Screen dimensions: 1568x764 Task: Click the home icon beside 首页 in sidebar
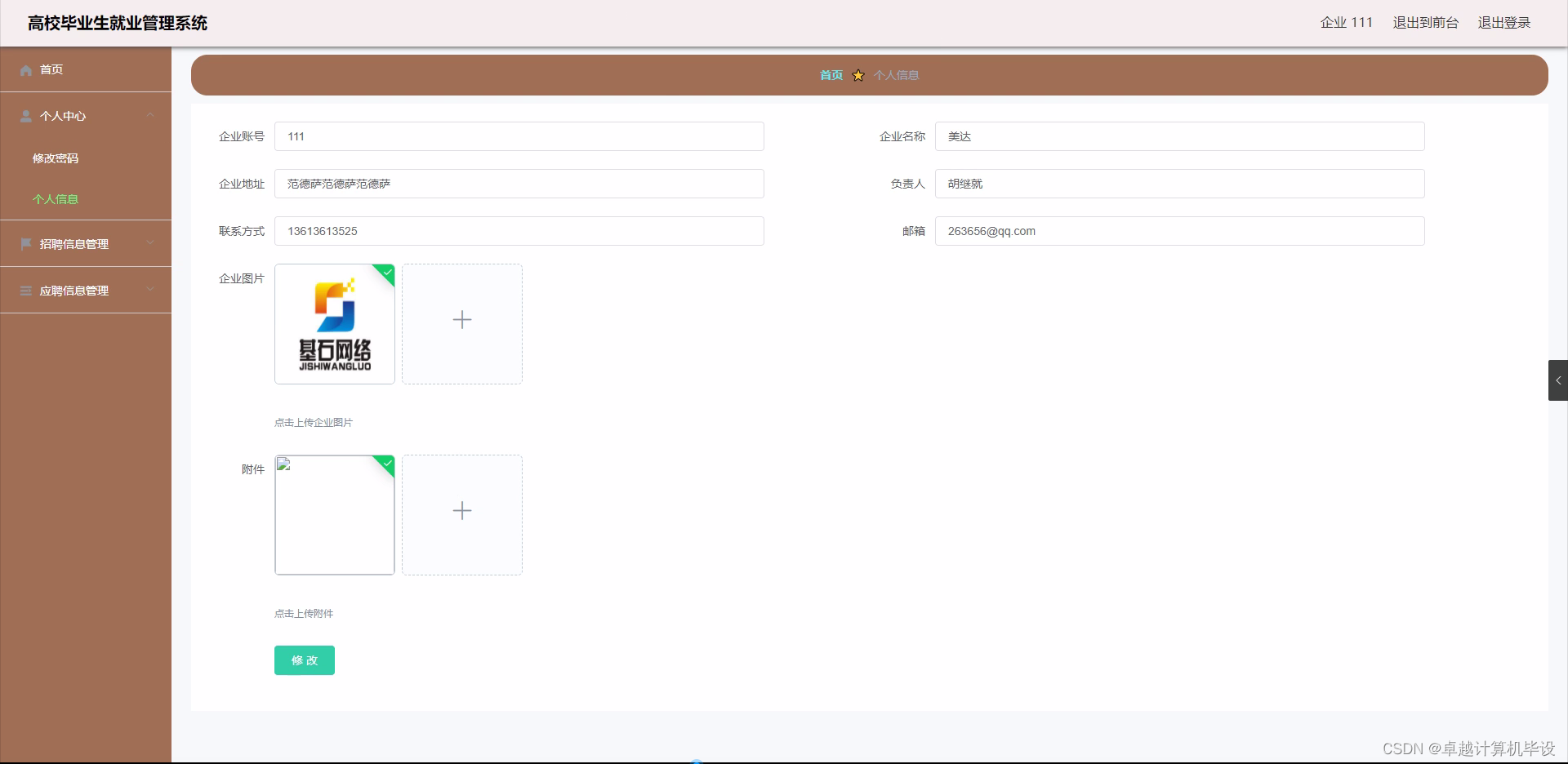[25, 69]
